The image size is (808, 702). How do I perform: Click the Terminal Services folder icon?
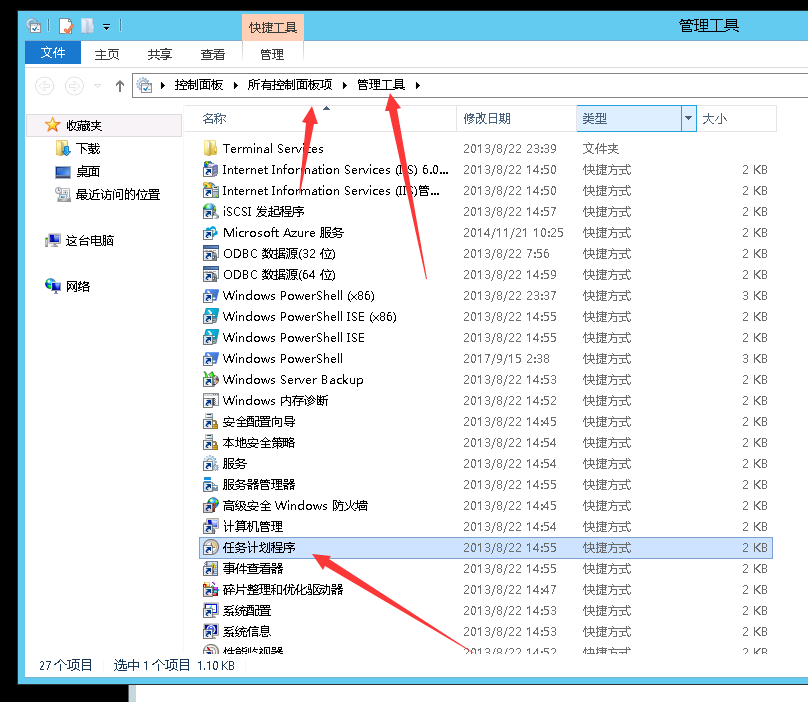(x=210, y=148)
